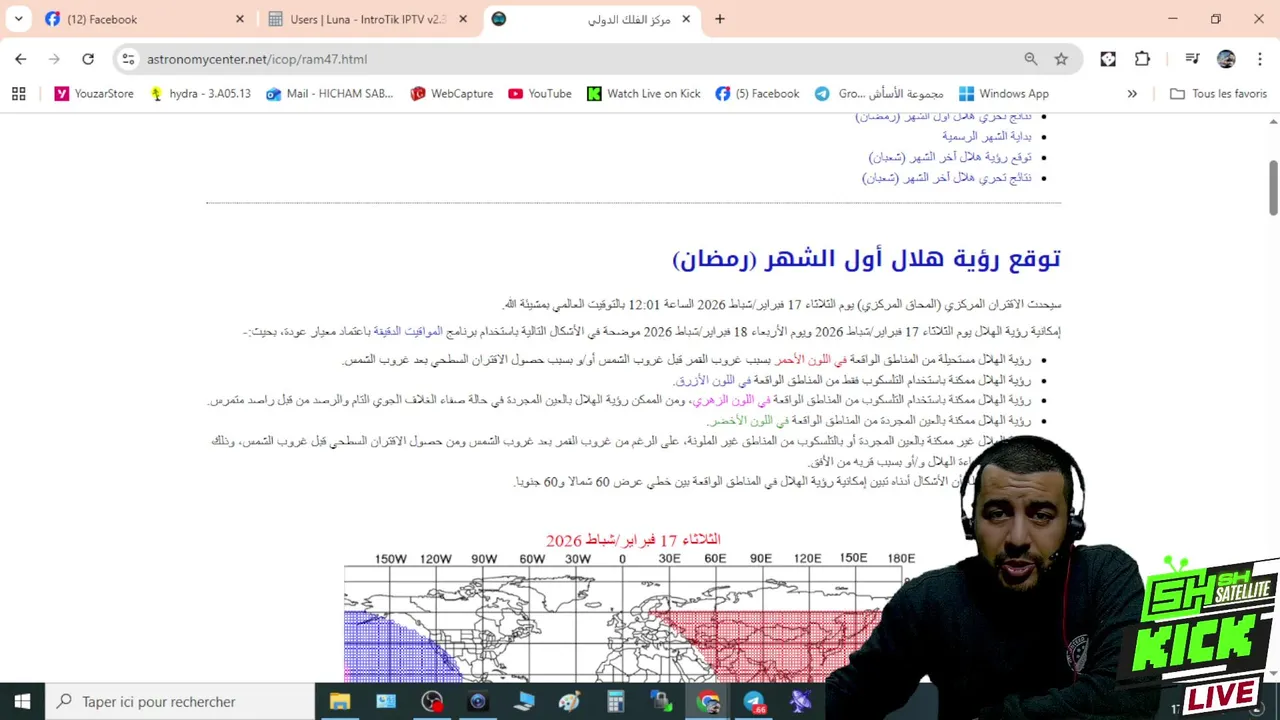Open Tous les favoris folder
The width and height of the screenshot is (1280, 720).
[1218, 93]
